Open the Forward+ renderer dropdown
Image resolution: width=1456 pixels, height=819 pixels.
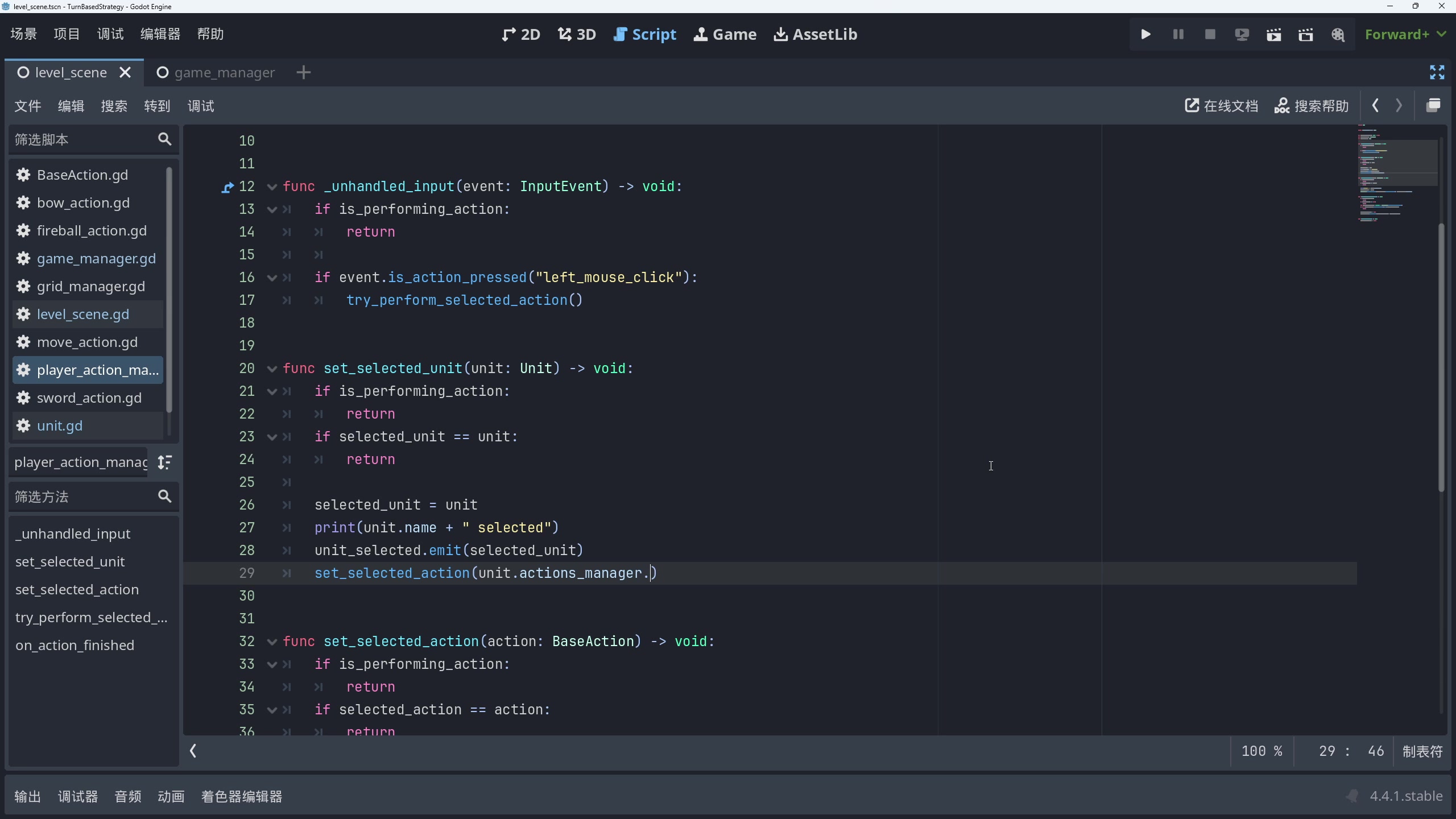[1404, 34]
